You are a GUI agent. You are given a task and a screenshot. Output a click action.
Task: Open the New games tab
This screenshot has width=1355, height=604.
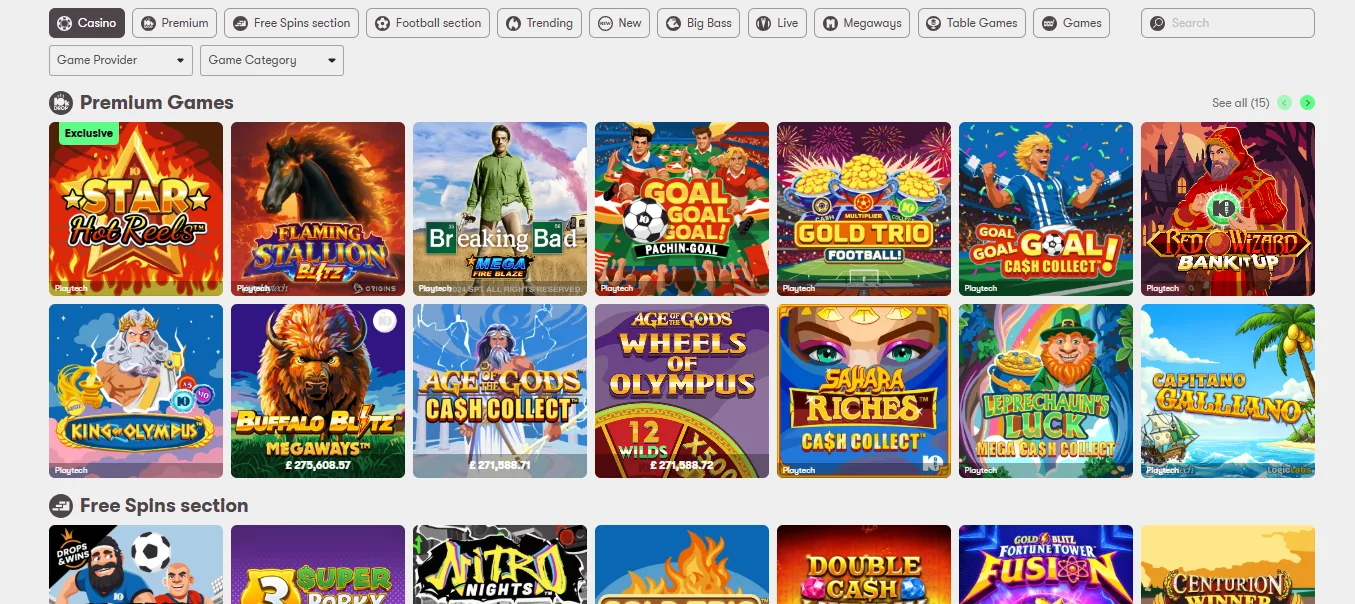click(x=620, y=23)
